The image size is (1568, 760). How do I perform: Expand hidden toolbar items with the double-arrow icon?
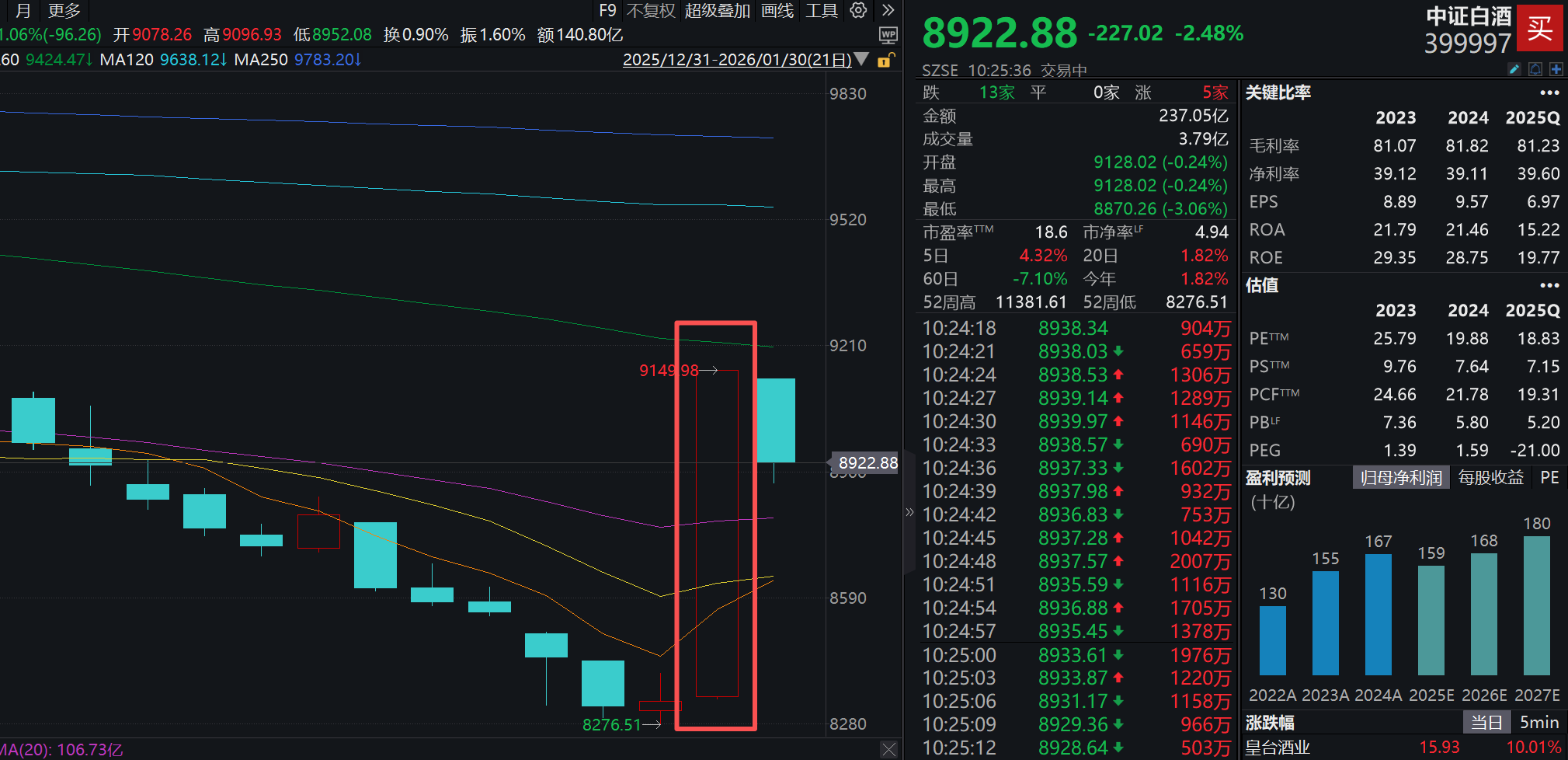(889, 11)
